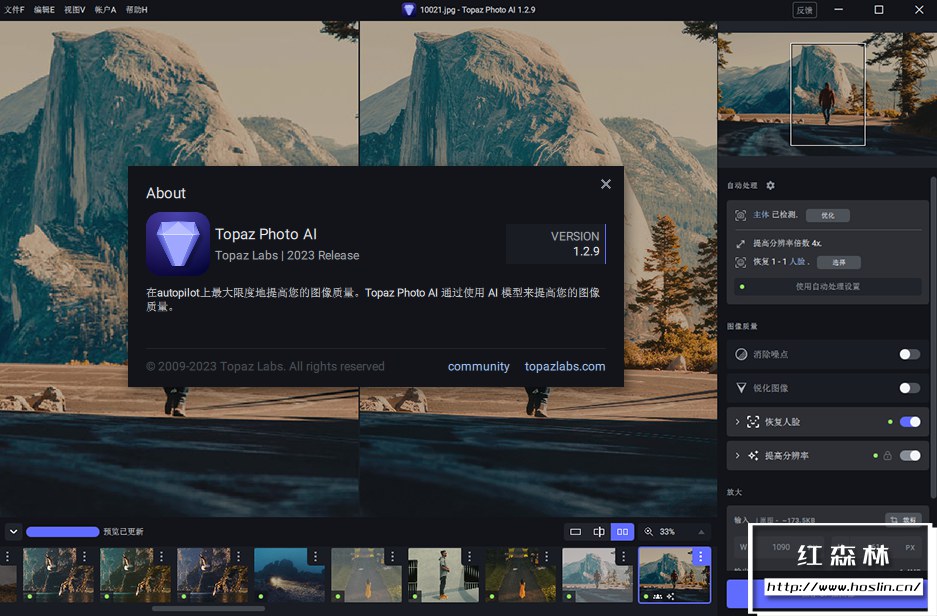Click the face icon on selected filmstrip thumbnail
This screenshot has width=937, height=616.
click(x=657, y=596)
